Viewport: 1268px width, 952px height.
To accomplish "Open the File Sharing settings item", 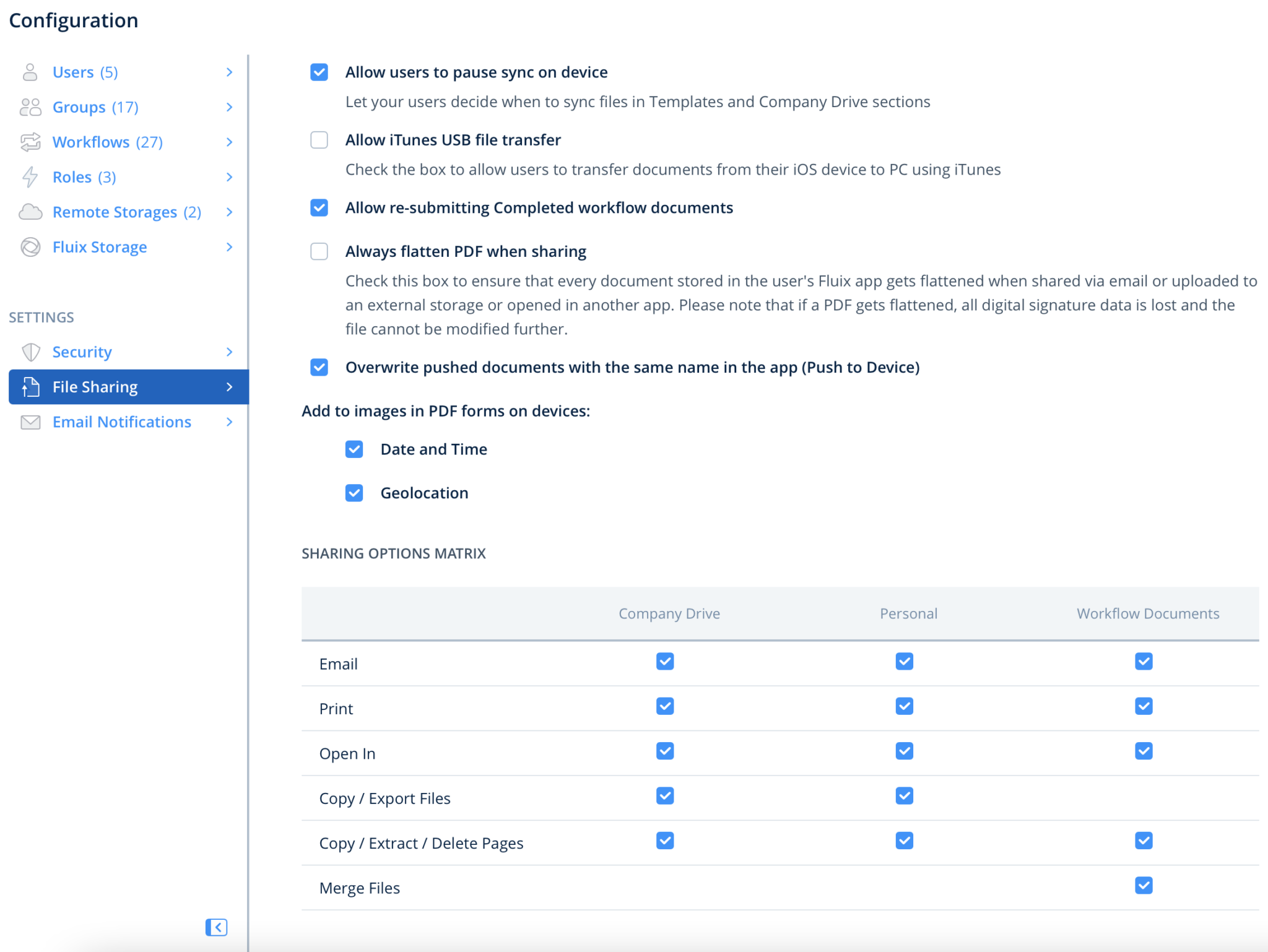I will (95, 387).
